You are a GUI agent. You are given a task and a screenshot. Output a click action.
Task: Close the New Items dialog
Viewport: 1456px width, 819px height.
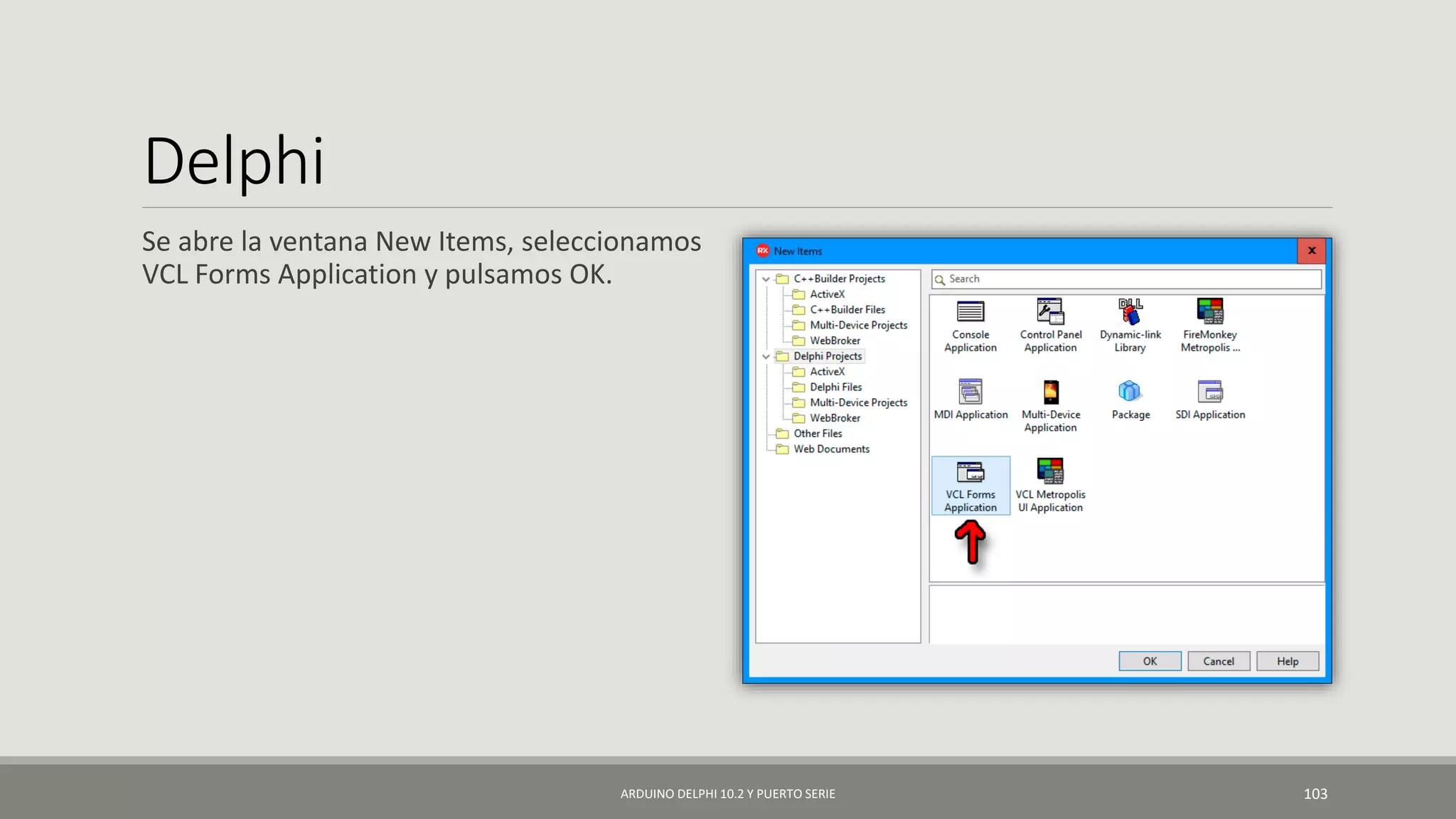[1312, 251]
